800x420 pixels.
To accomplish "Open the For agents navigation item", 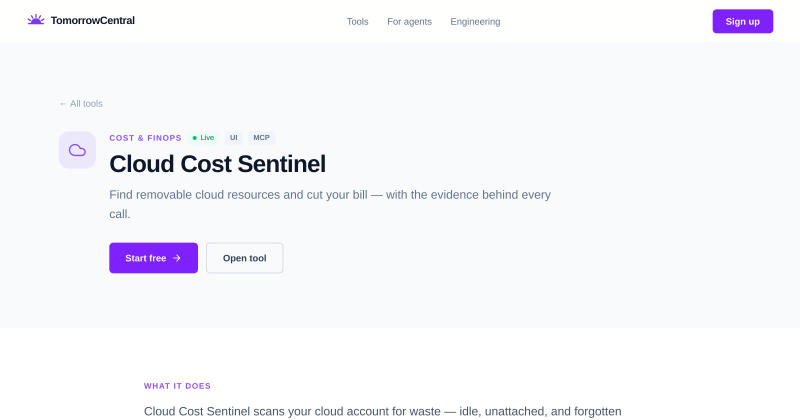I will 409,21.
